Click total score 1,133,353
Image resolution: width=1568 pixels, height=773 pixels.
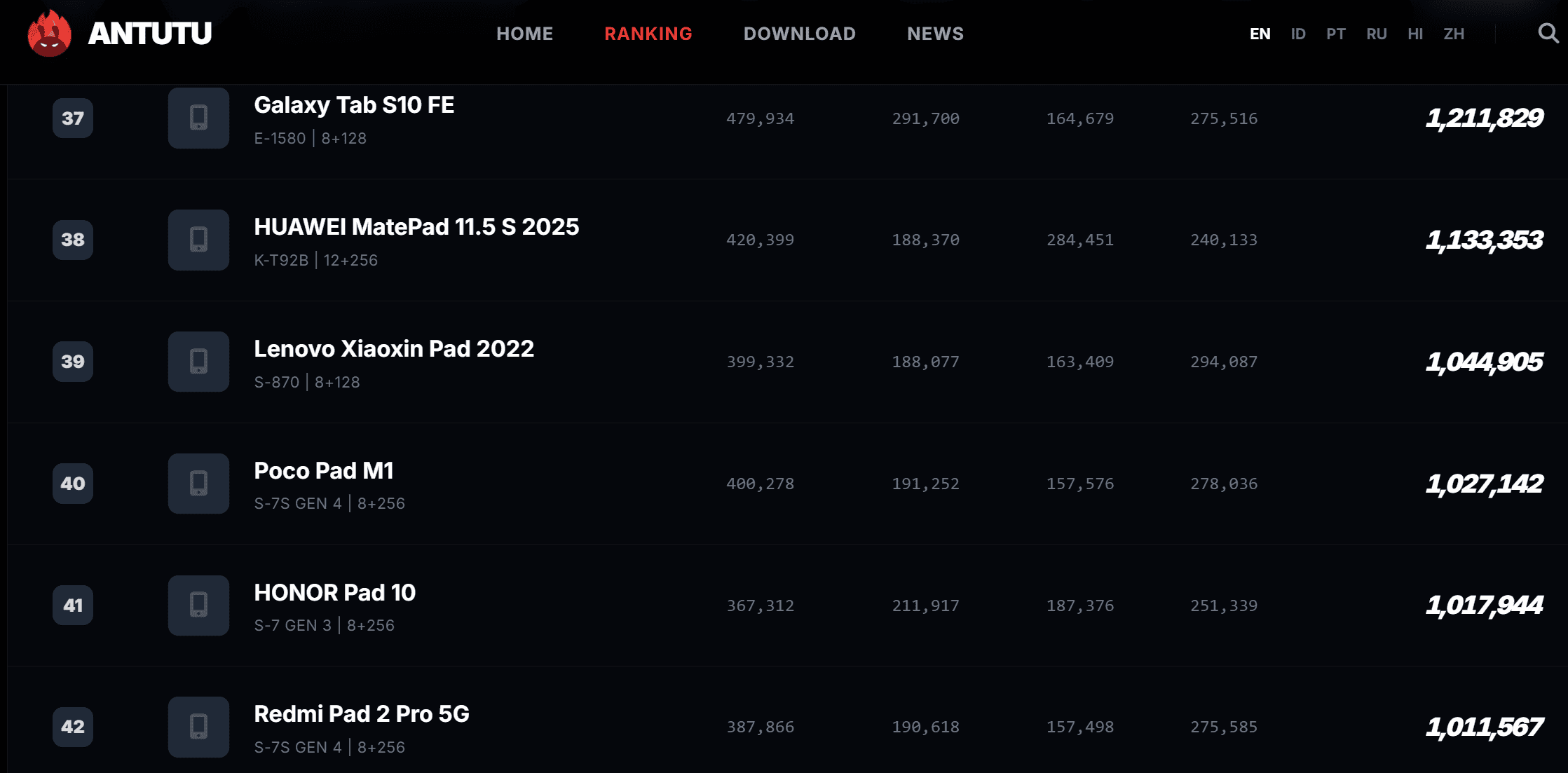point(1485,240)
